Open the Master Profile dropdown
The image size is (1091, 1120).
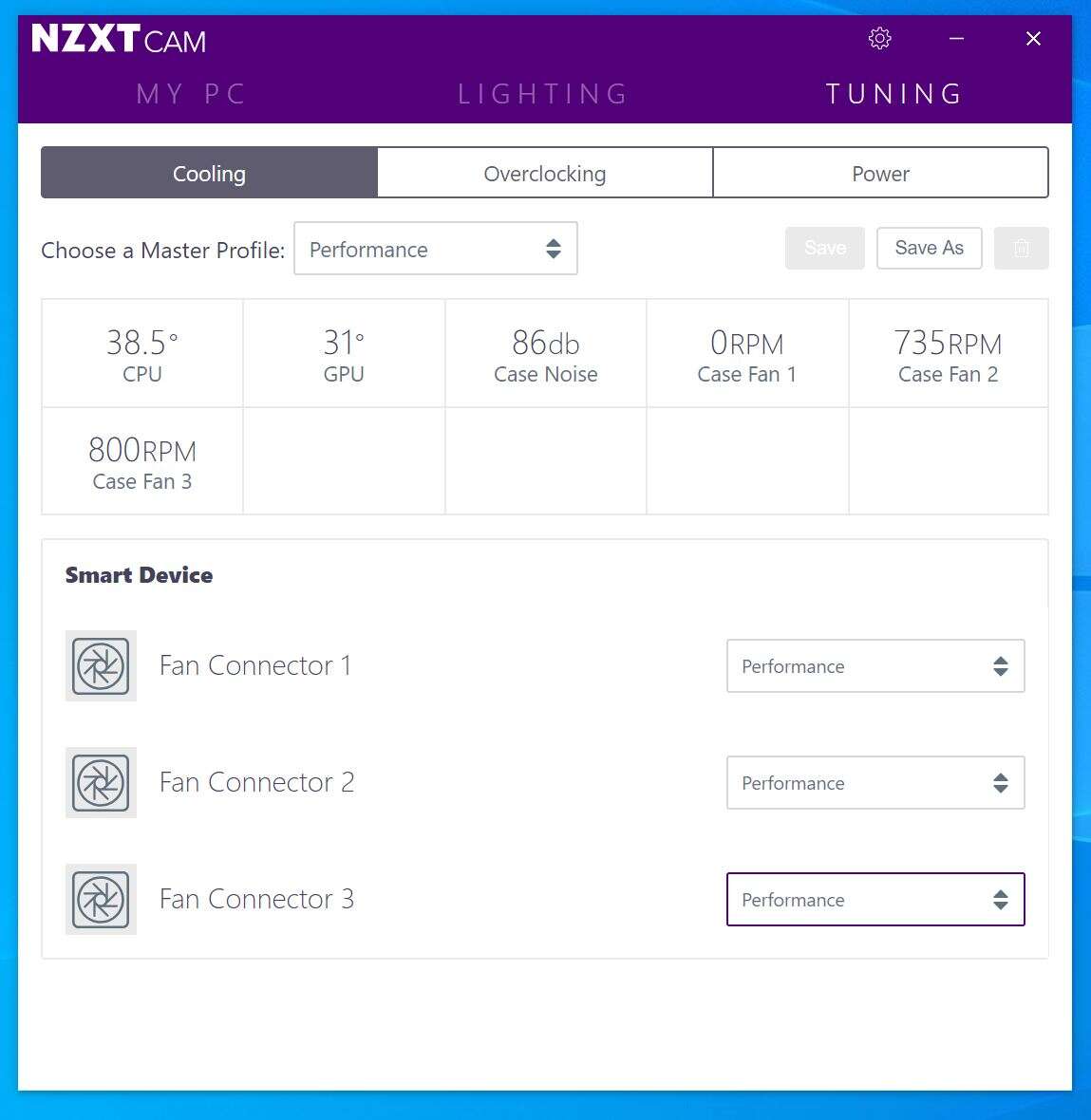point(435,249)
